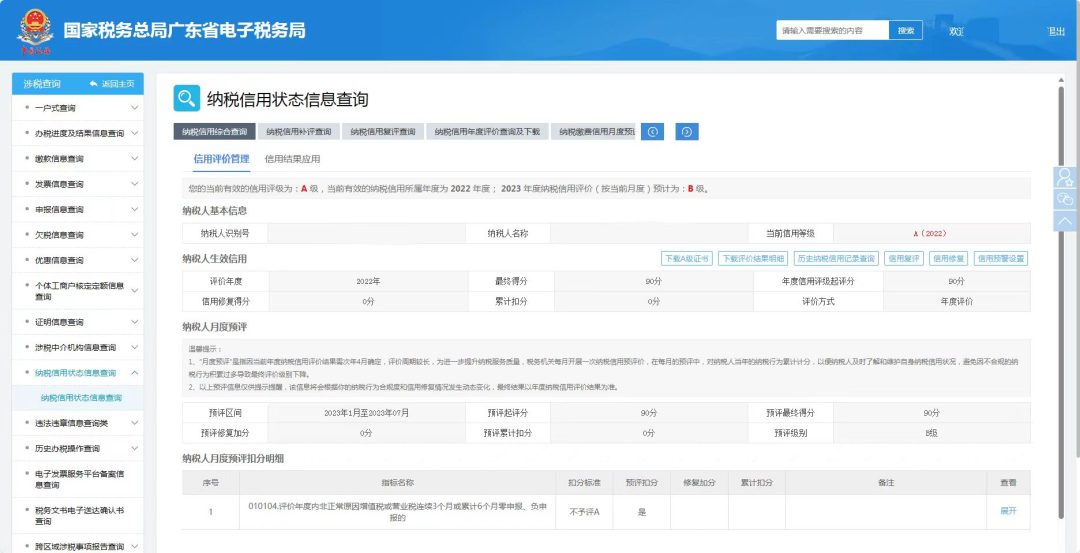Click 返回主页 in the sidebar header
The height and width of the screenshot is (553, 1080).
click(x=112, y=83)
